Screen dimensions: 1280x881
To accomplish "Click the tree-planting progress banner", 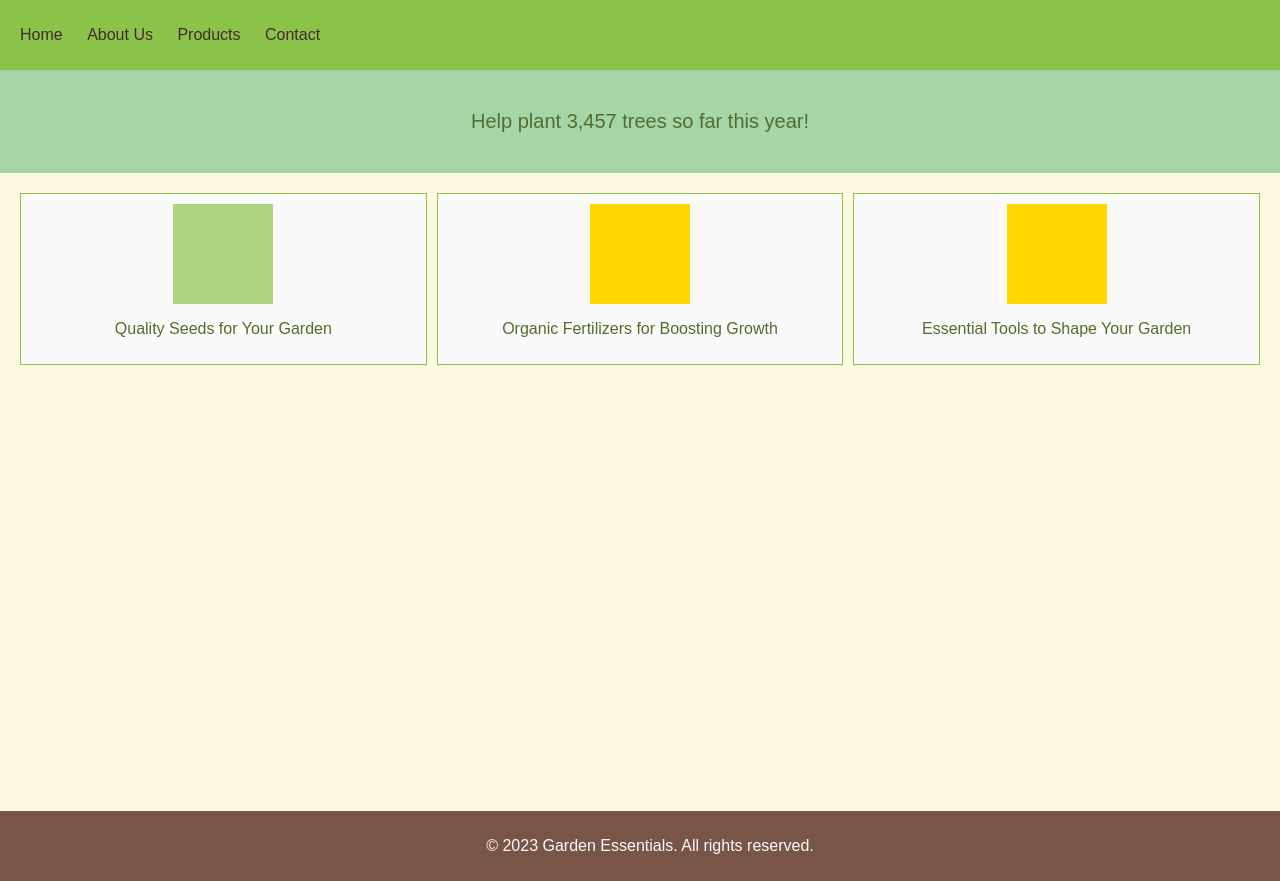I will tap(640, 120).
